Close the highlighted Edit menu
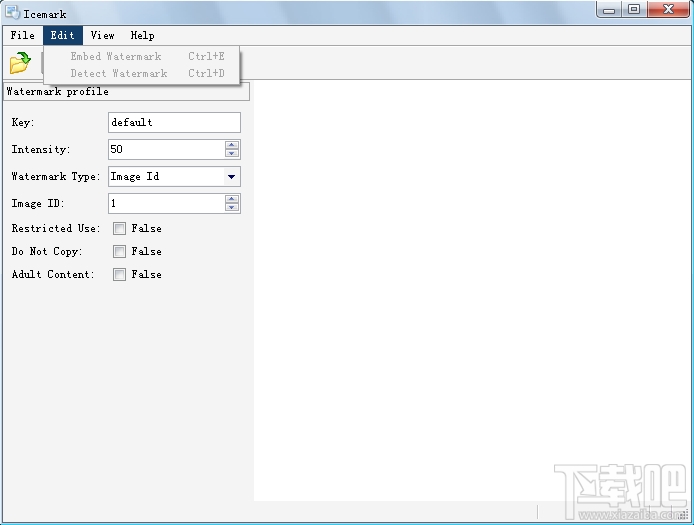The image size is (694, 525). click(x=62, y=35)
